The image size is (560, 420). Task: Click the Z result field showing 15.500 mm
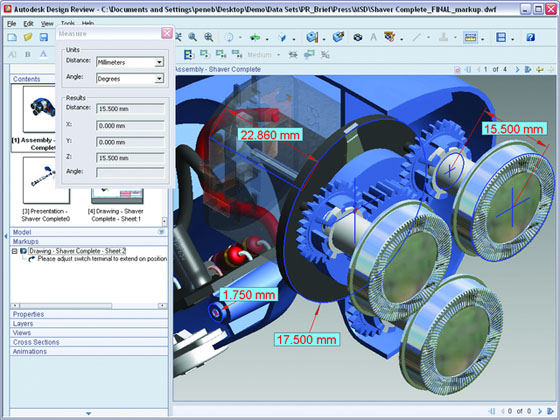coord(130,158)
